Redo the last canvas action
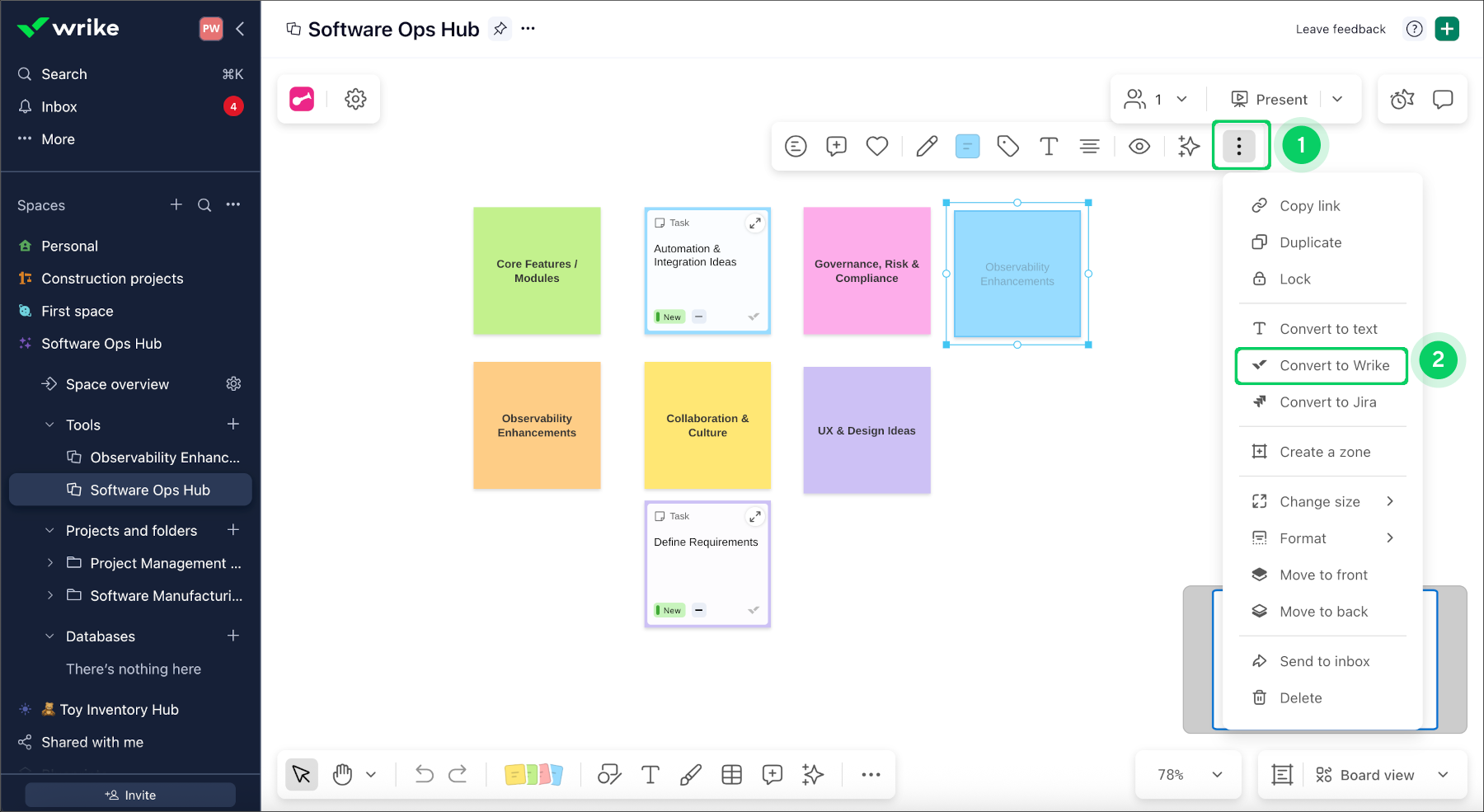The width and height of the screenshot is (1484, 812). coord(458,774)
